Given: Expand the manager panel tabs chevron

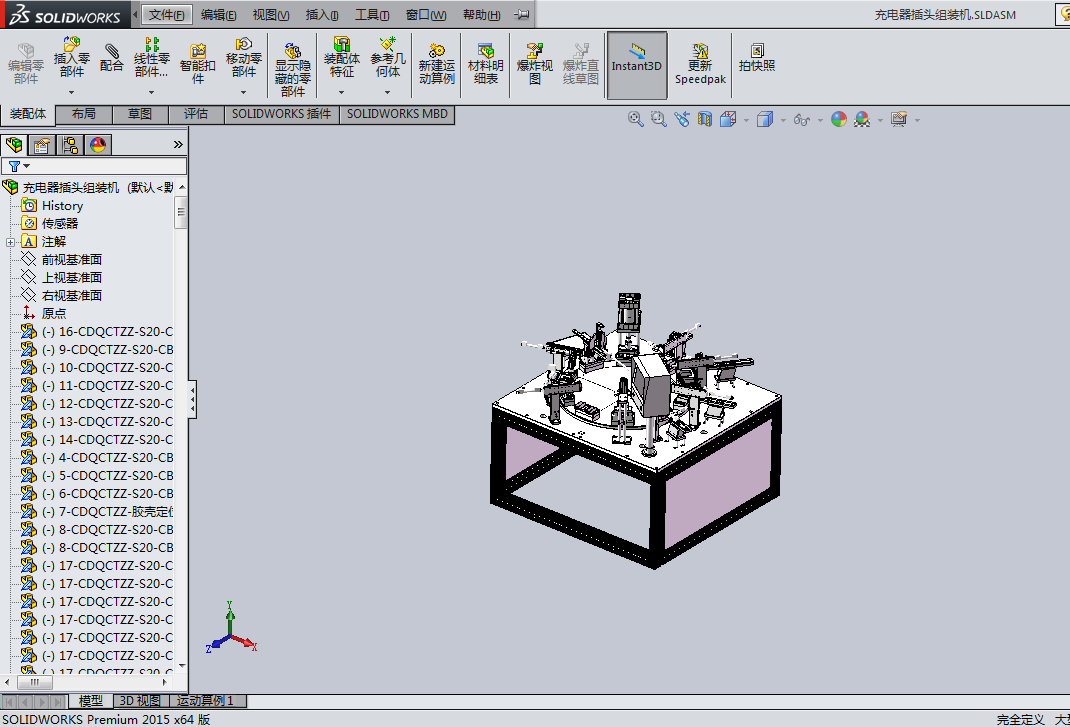Looking at the screenshot, I should pyautogui.click(x=178, y=145).
